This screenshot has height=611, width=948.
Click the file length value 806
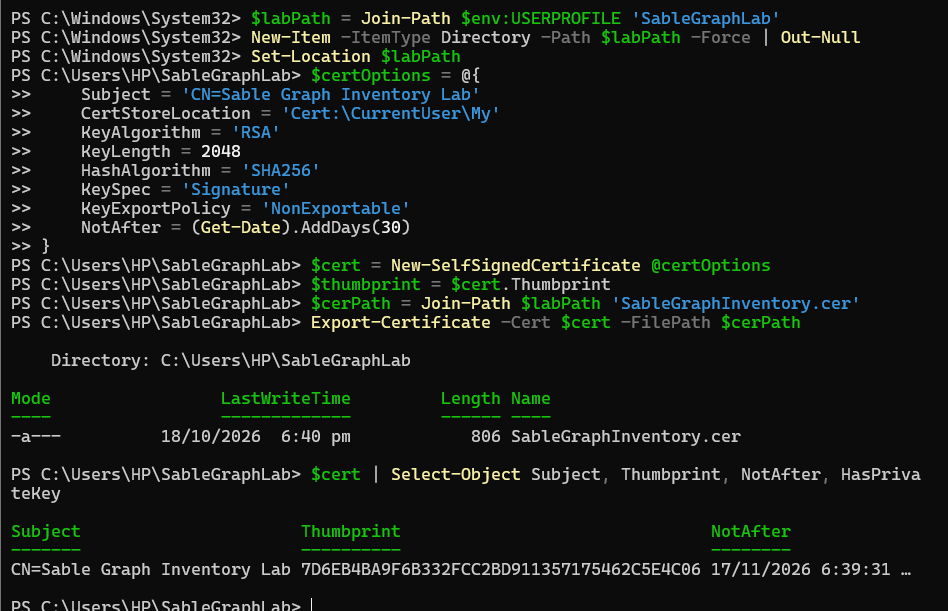tap(485, 436)
